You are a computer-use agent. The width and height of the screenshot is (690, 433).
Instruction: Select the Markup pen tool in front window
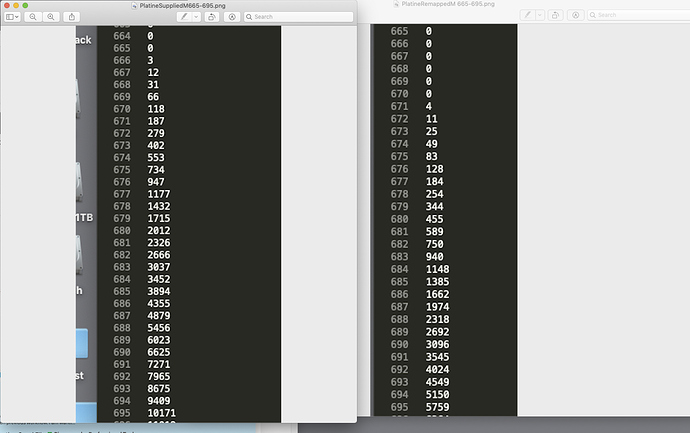click(183, 17)
